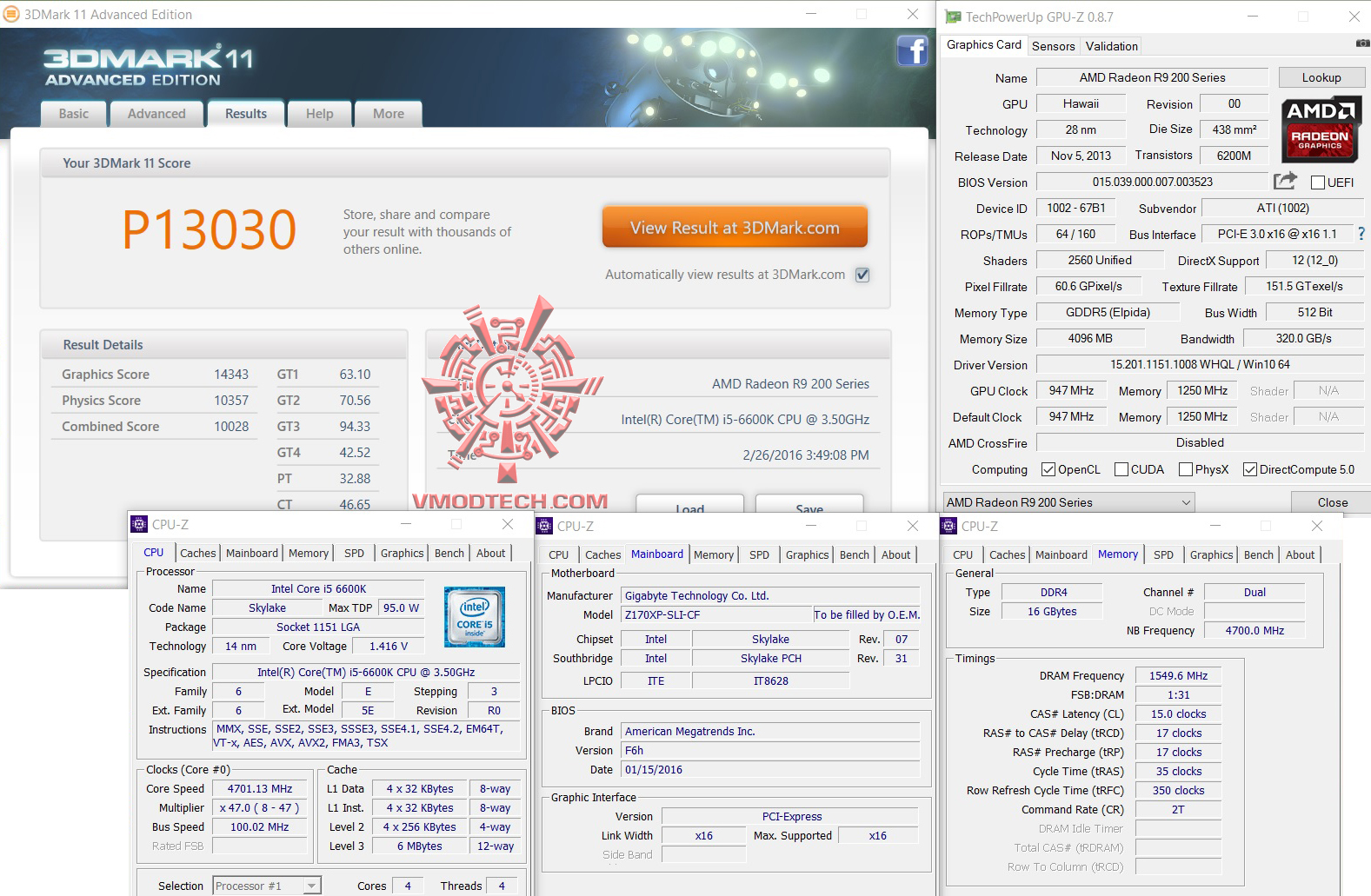Open Bench tab in CPU-Z Processor window
Viewport: 1371px width, 896px height.
(x=449, y=553)
